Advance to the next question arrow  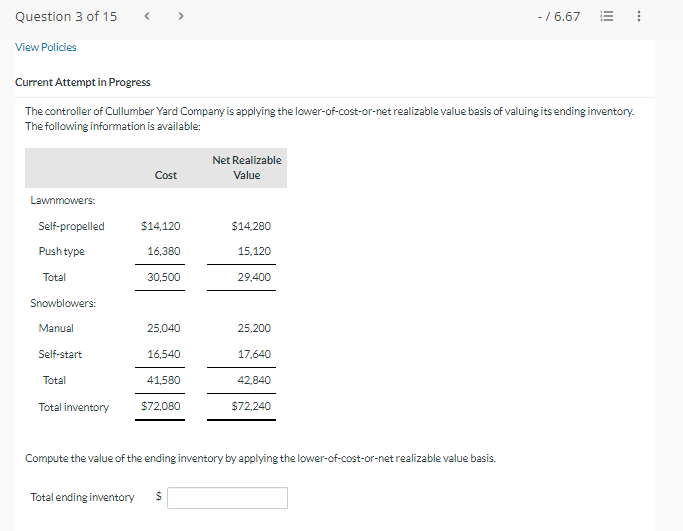[x=181, y=16]
